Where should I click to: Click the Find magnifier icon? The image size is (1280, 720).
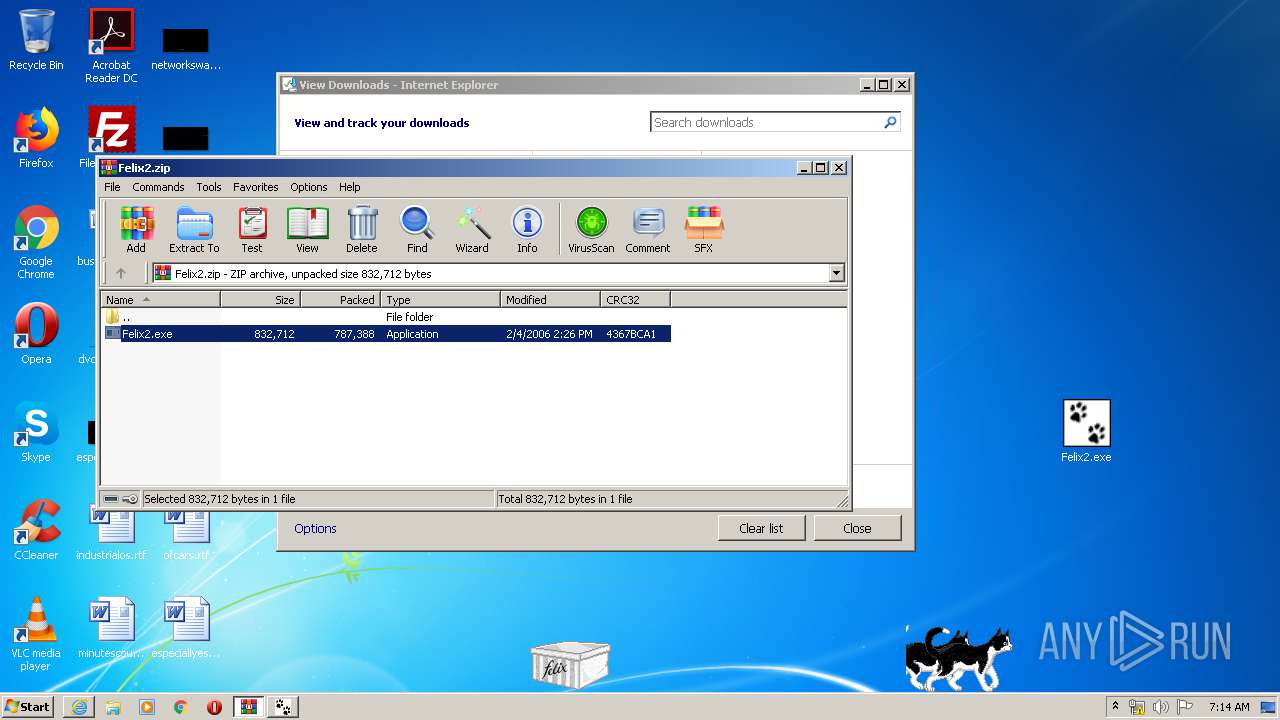[417, 230]
